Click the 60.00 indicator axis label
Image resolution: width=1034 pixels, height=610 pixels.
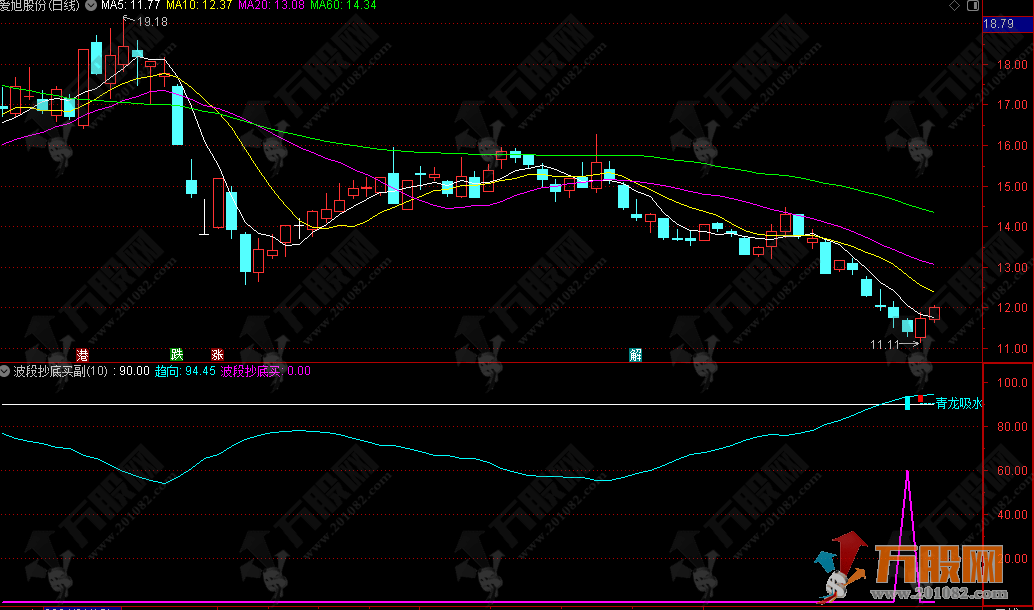1012,470
